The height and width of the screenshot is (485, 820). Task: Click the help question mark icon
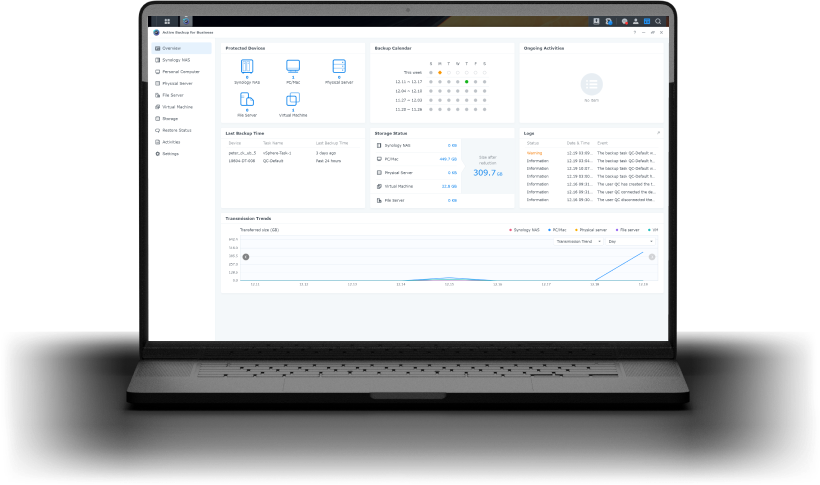635,32
